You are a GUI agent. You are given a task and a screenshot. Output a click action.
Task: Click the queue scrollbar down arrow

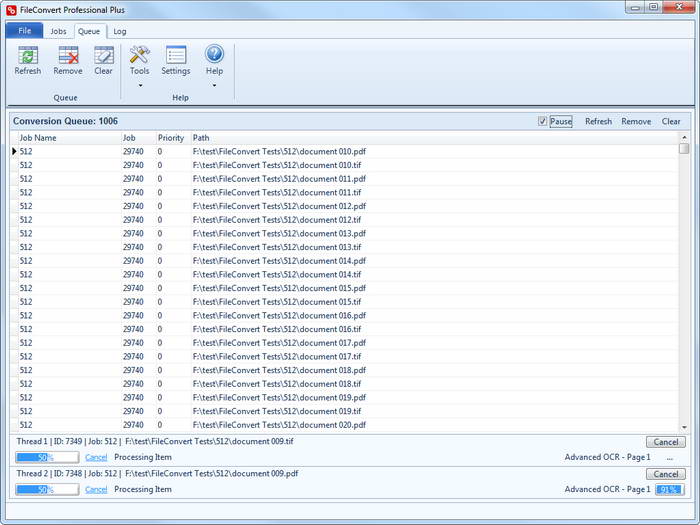(684, 427)
